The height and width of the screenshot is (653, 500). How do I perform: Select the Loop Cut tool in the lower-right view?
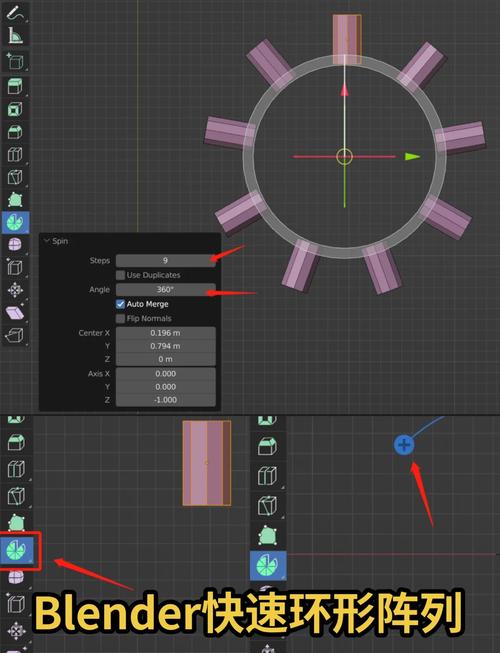pos(268,476)
